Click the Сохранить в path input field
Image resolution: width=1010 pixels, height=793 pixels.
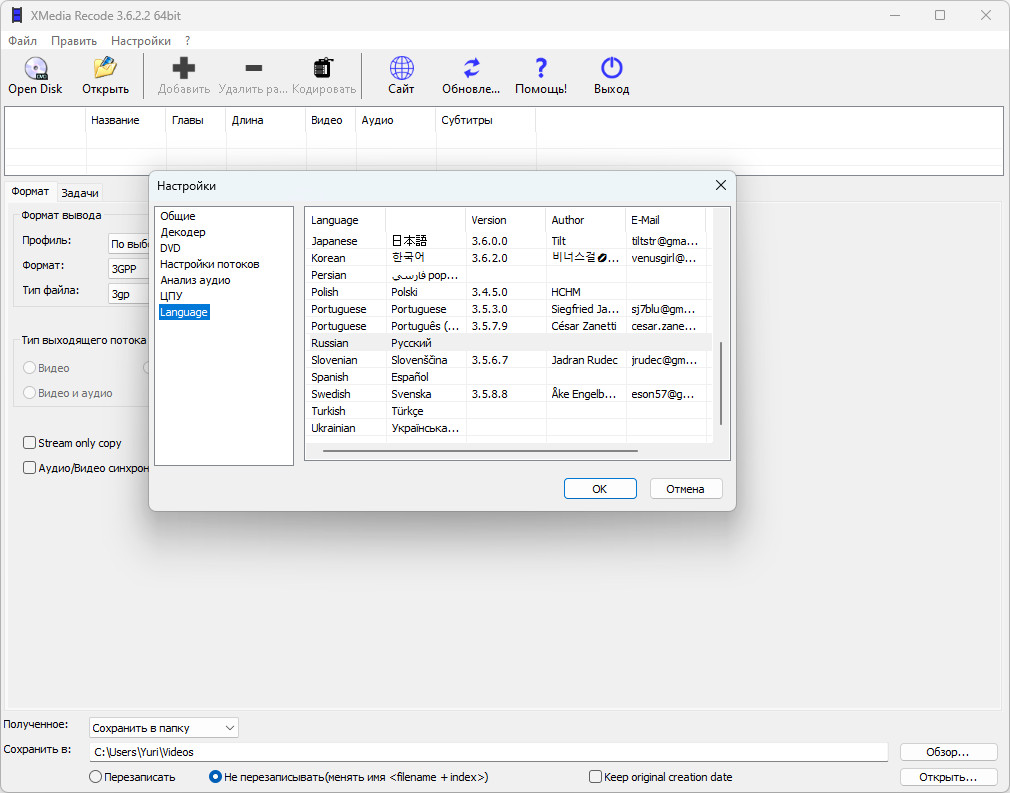click(x=488, y=752)
